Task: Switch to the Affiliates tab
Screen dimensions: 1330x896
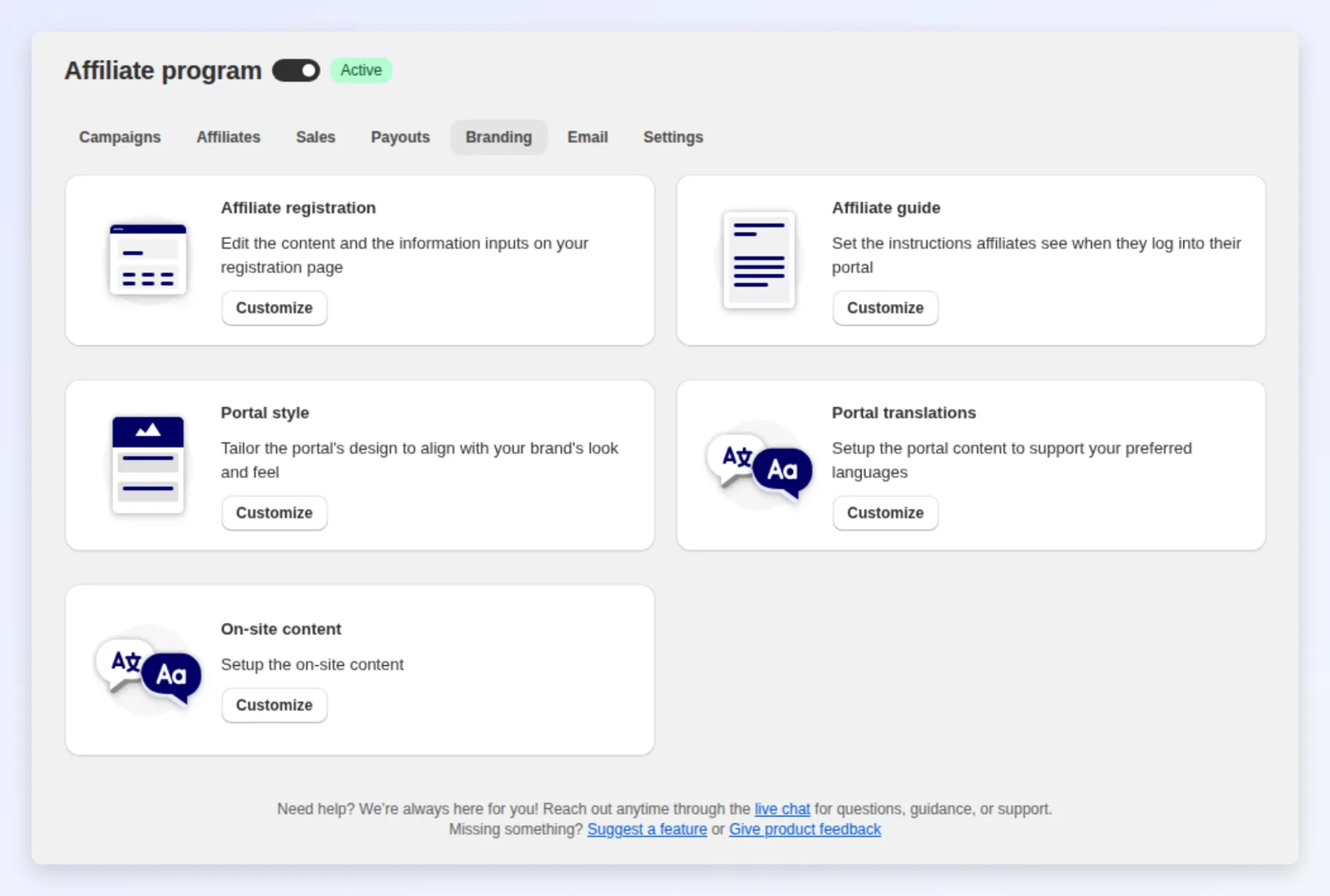Action: 228,137
